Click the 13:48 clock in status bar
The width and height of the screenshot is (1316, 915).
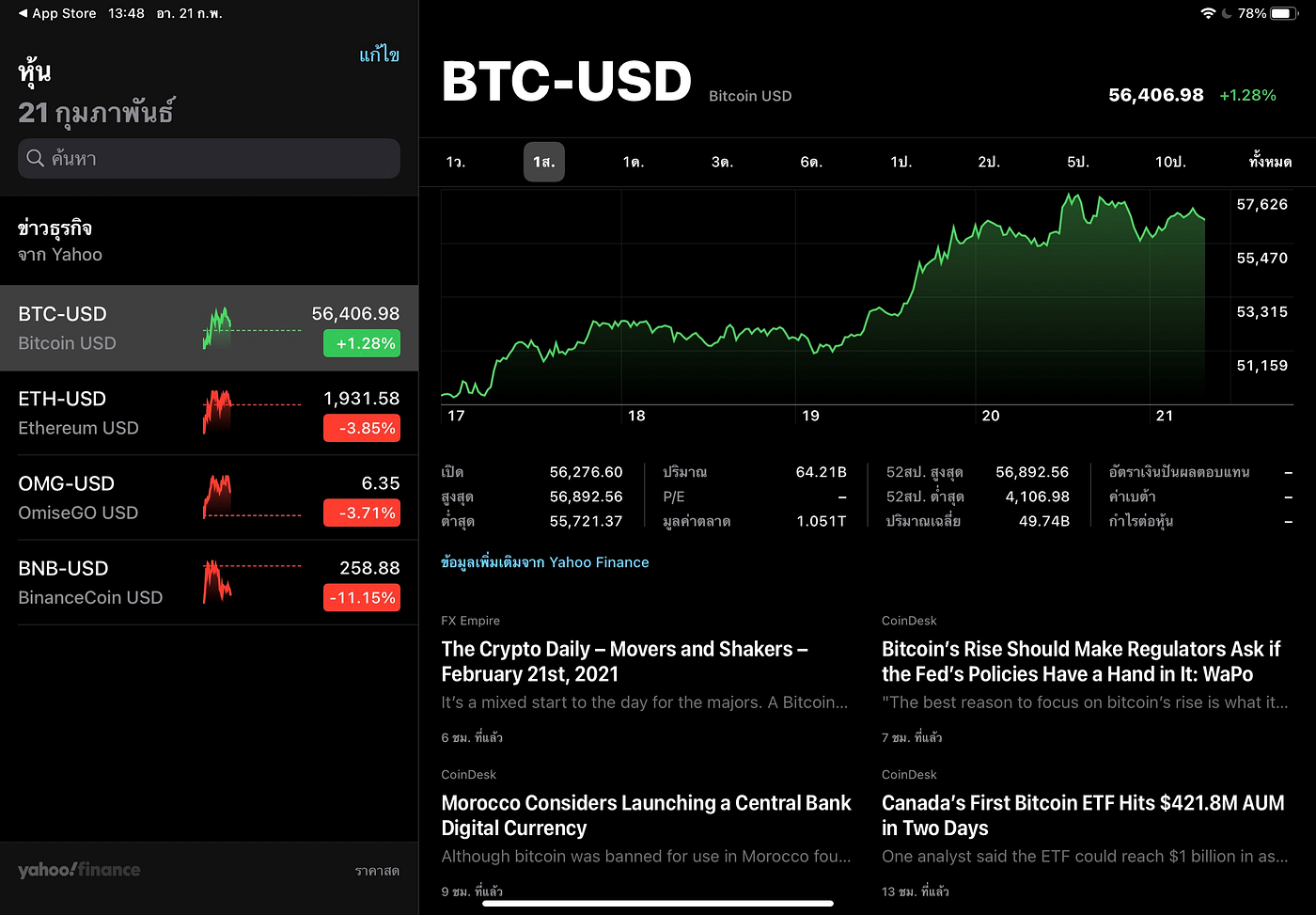(126, 13)
